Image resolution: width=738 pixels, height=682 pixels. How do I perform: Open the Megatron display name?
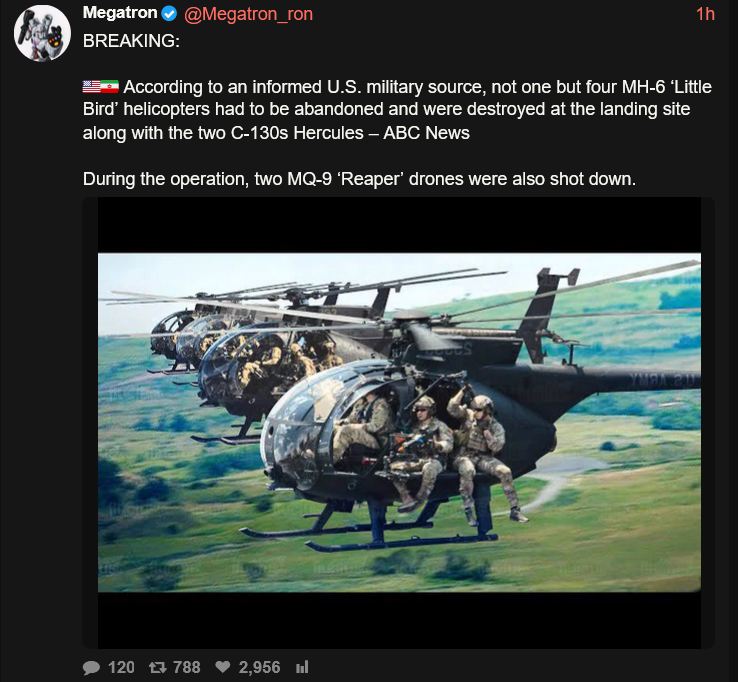[120, 13]
